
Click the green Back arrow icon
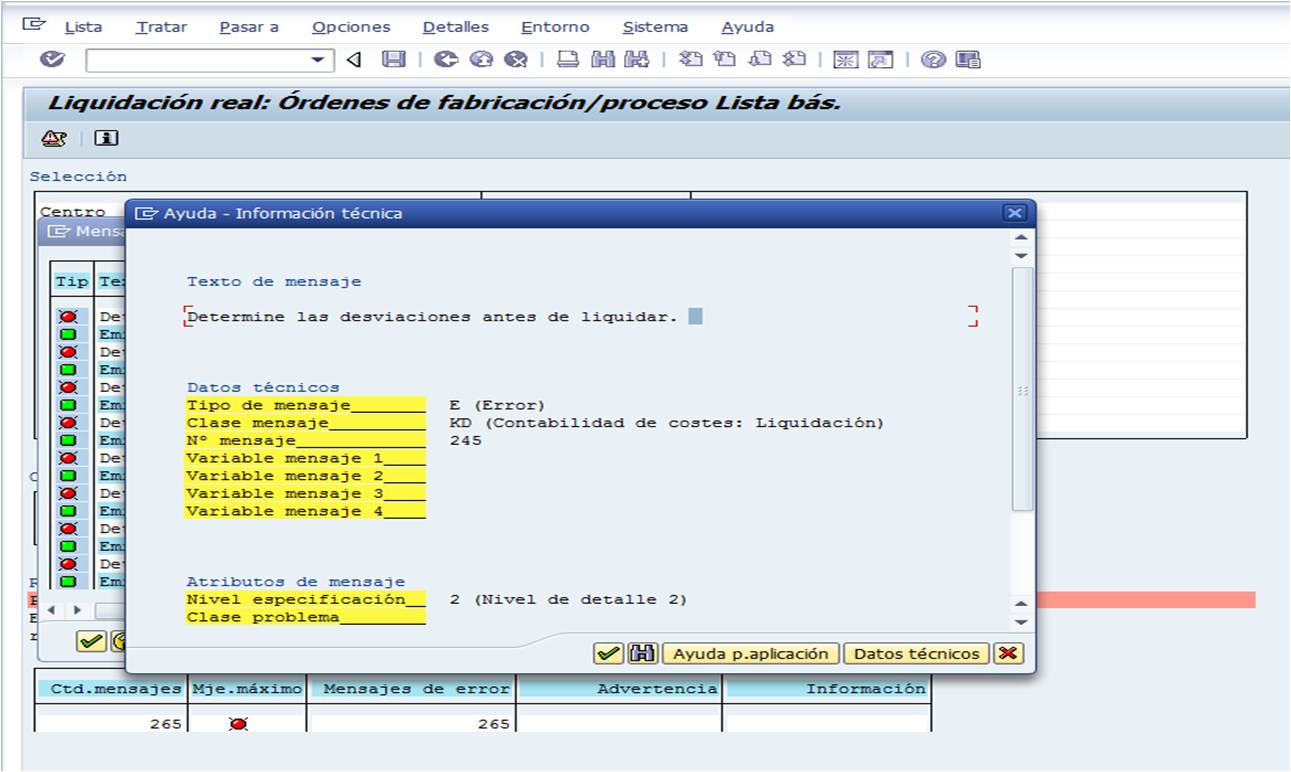pyautogui.click(x=446, y=60)
